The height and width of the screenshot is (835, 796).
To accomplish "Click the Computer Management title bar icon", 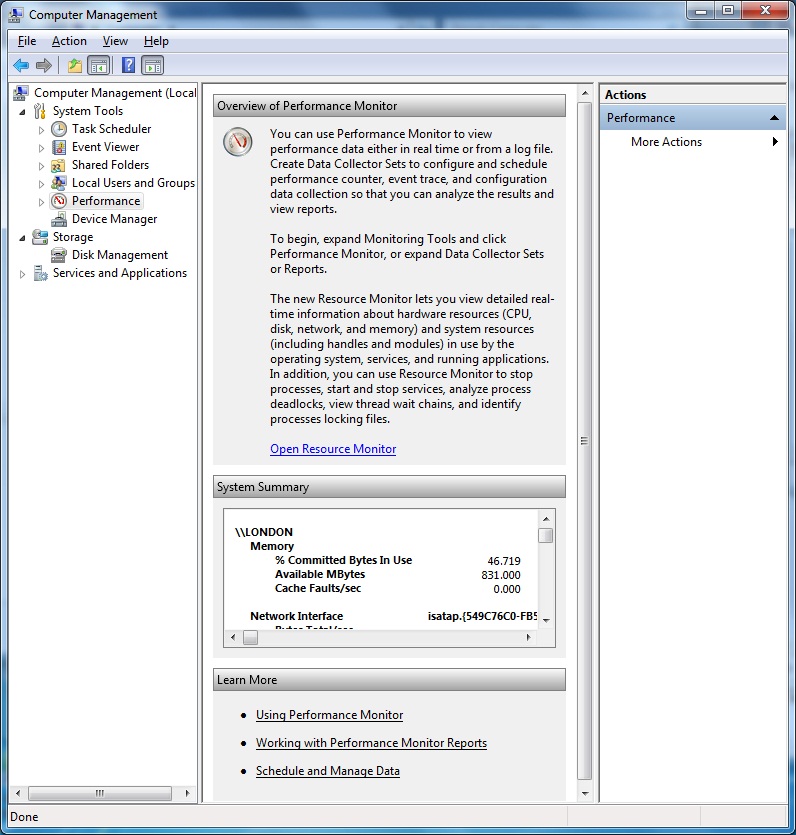I will click(16, 15).
